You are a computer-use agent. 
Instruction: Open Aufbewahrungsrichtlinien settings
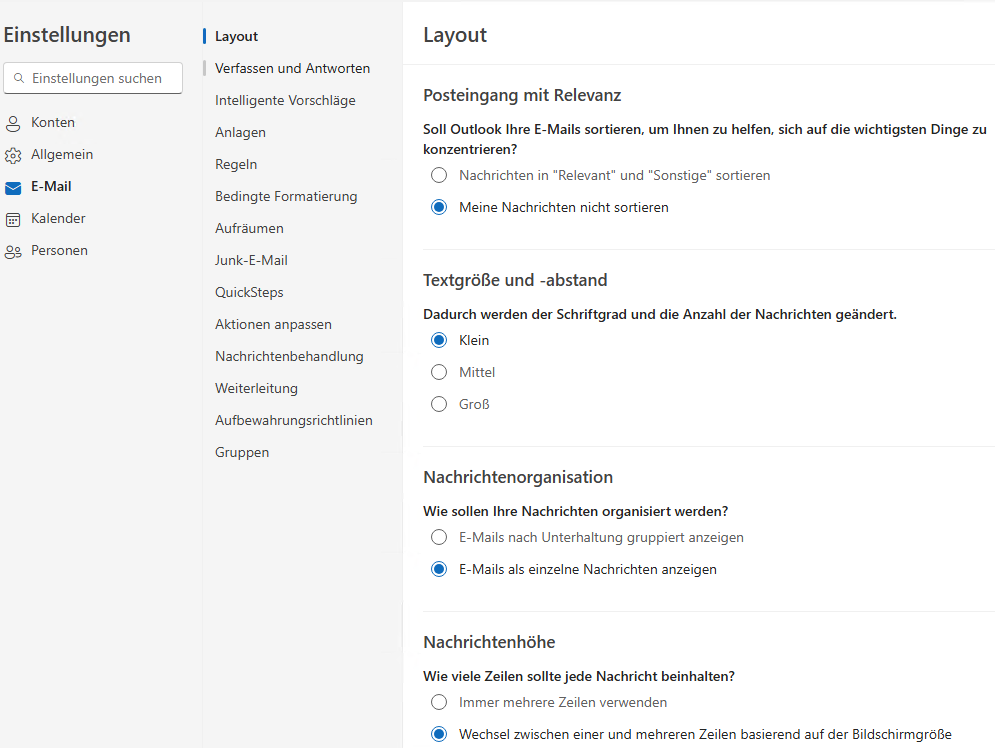293,420
